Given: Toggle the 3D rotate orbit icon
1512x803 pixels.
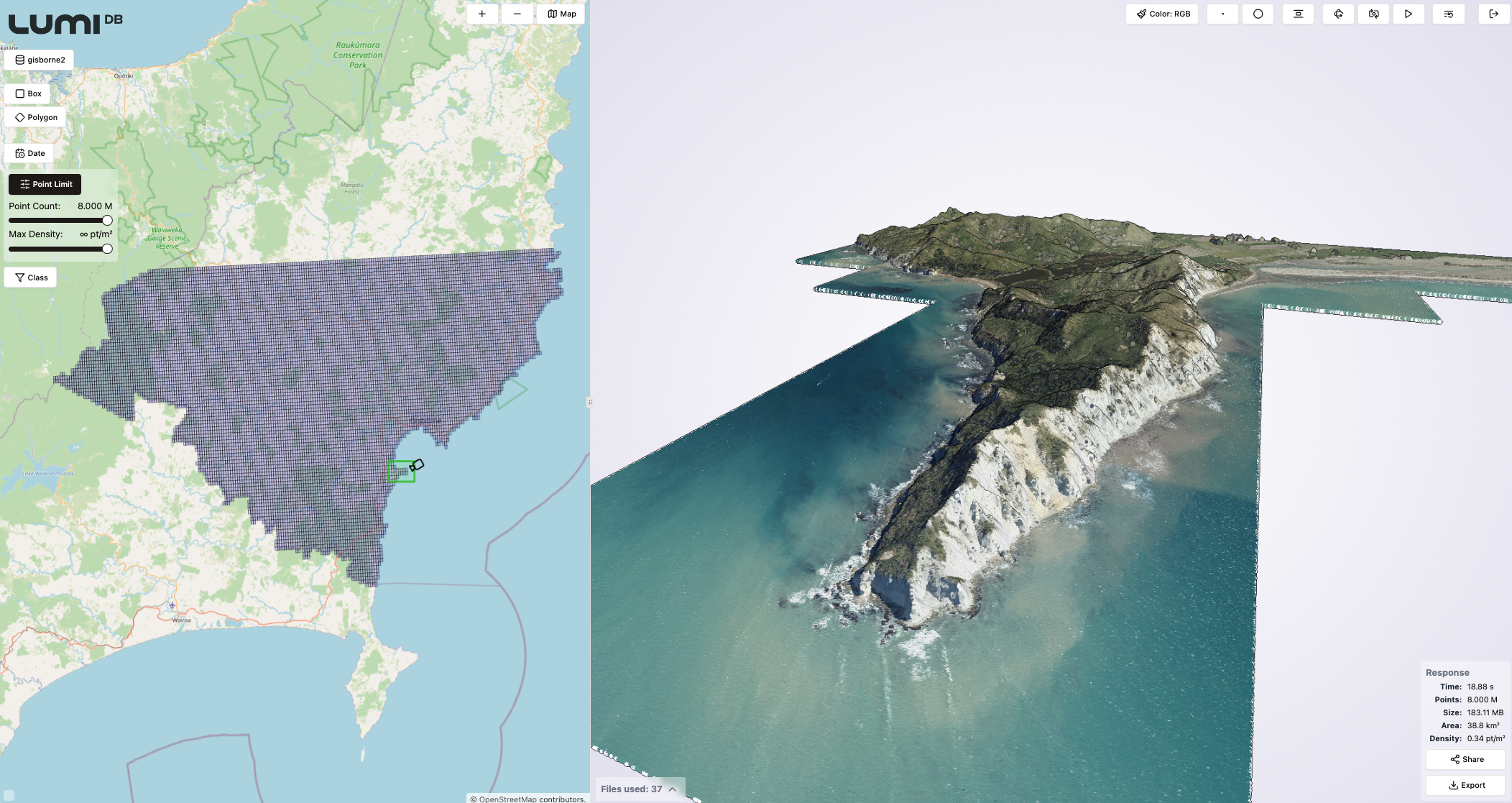Looking at the screenshot, I should 1338,14.
